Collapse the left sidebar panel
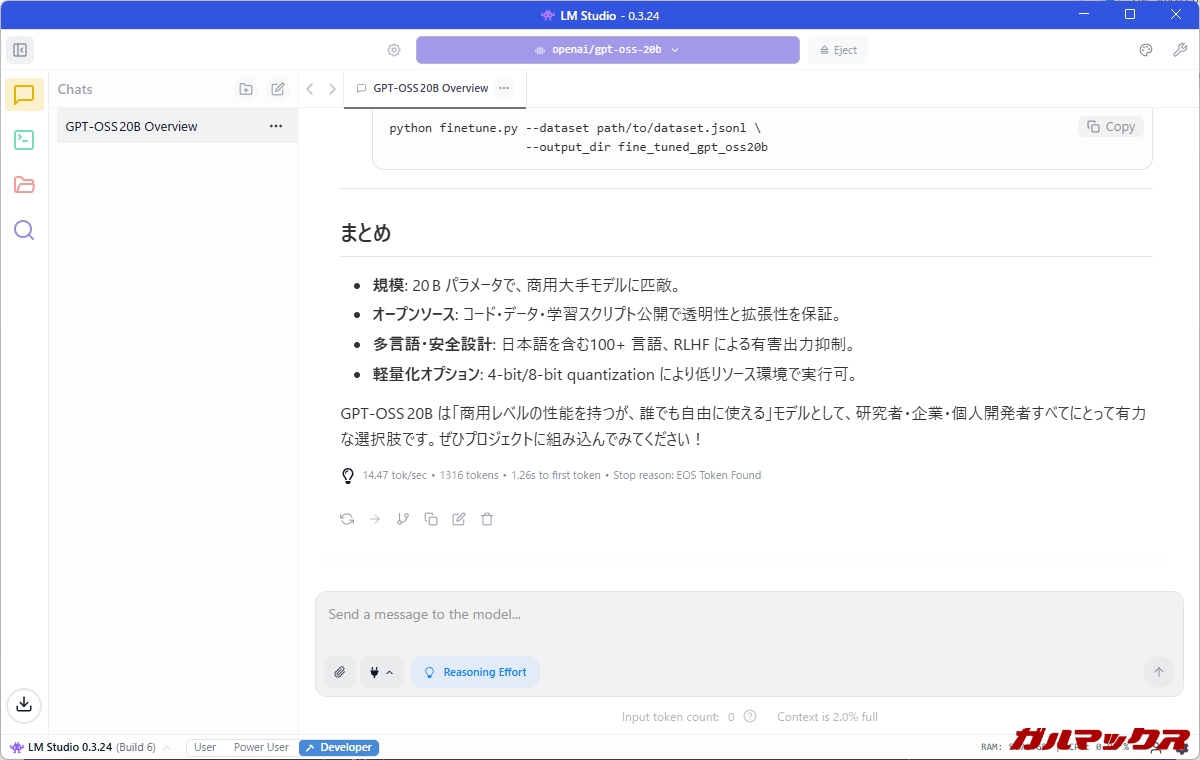Image resolution: width=1200 pixels, height=760 pixels. [19, 50]
